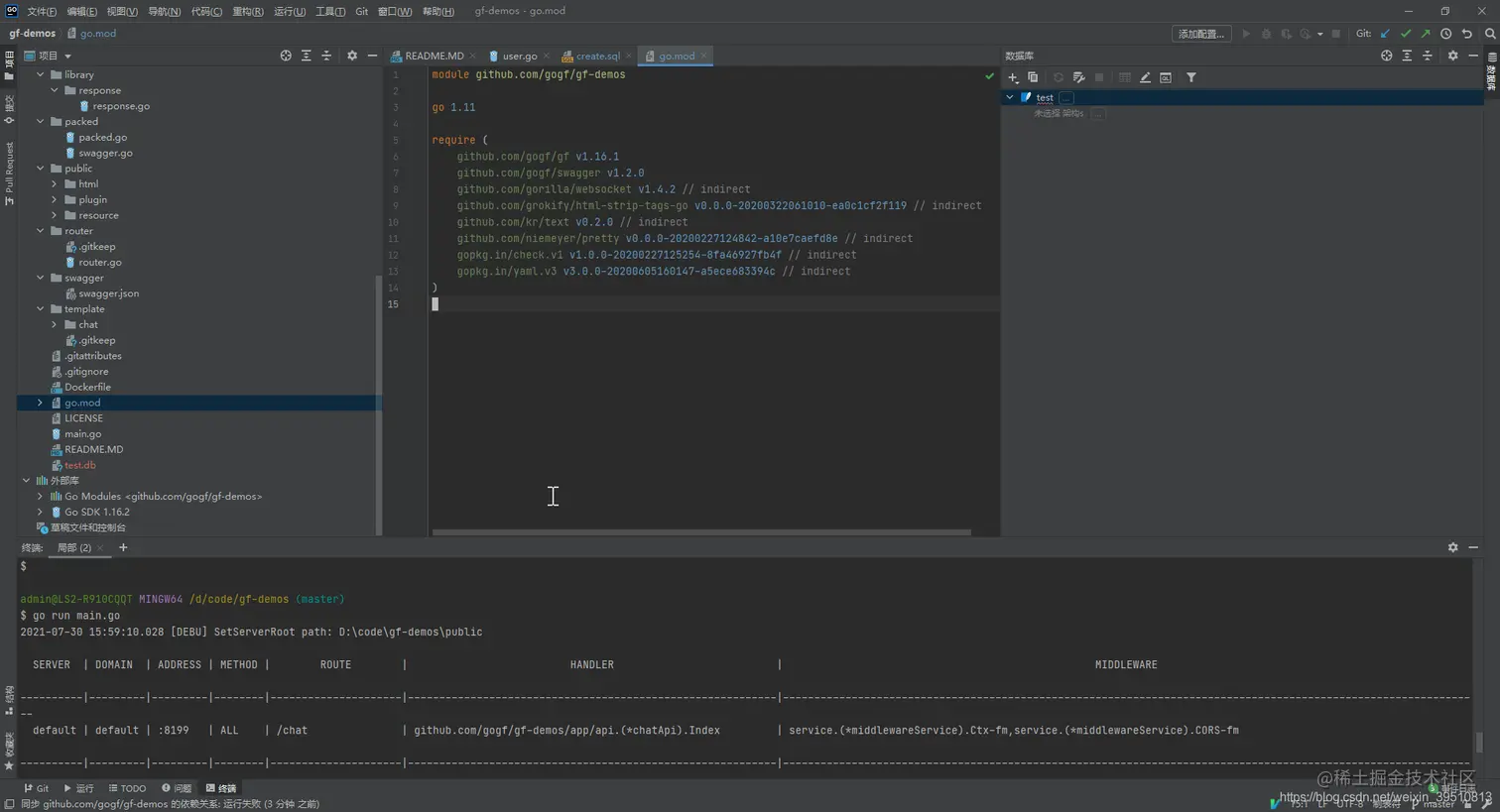1500x812 pixels.
Task: Close the go.mod editor tab
Action: pos(703,56)
